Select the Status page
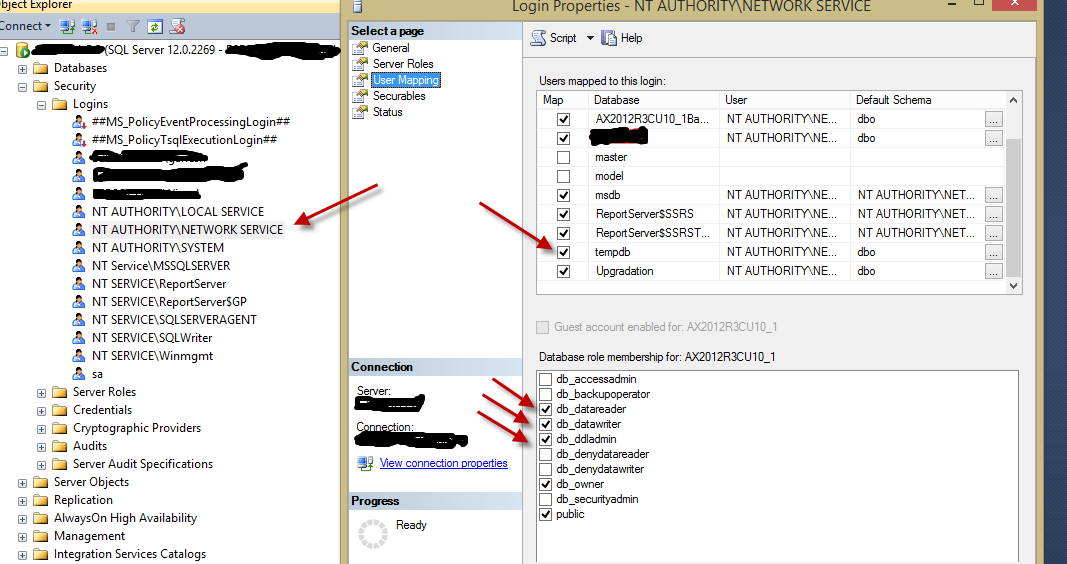This screenshot has height=564, width=1067. pyautogui.click(x=387, y=112)
